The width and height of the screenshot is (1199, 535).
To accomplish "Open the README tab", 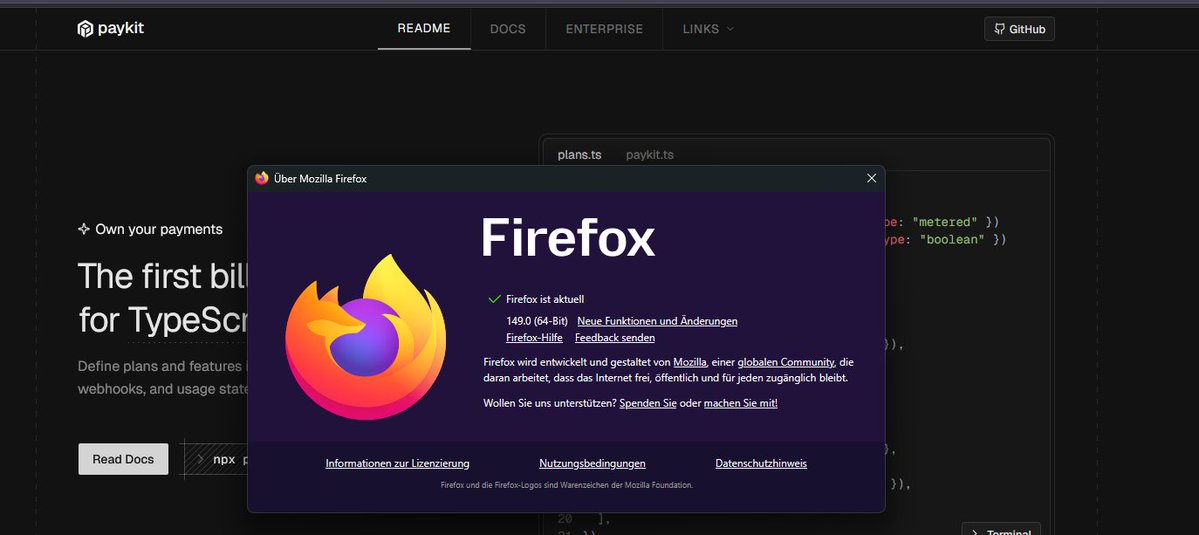I will [x=424, y=28].
